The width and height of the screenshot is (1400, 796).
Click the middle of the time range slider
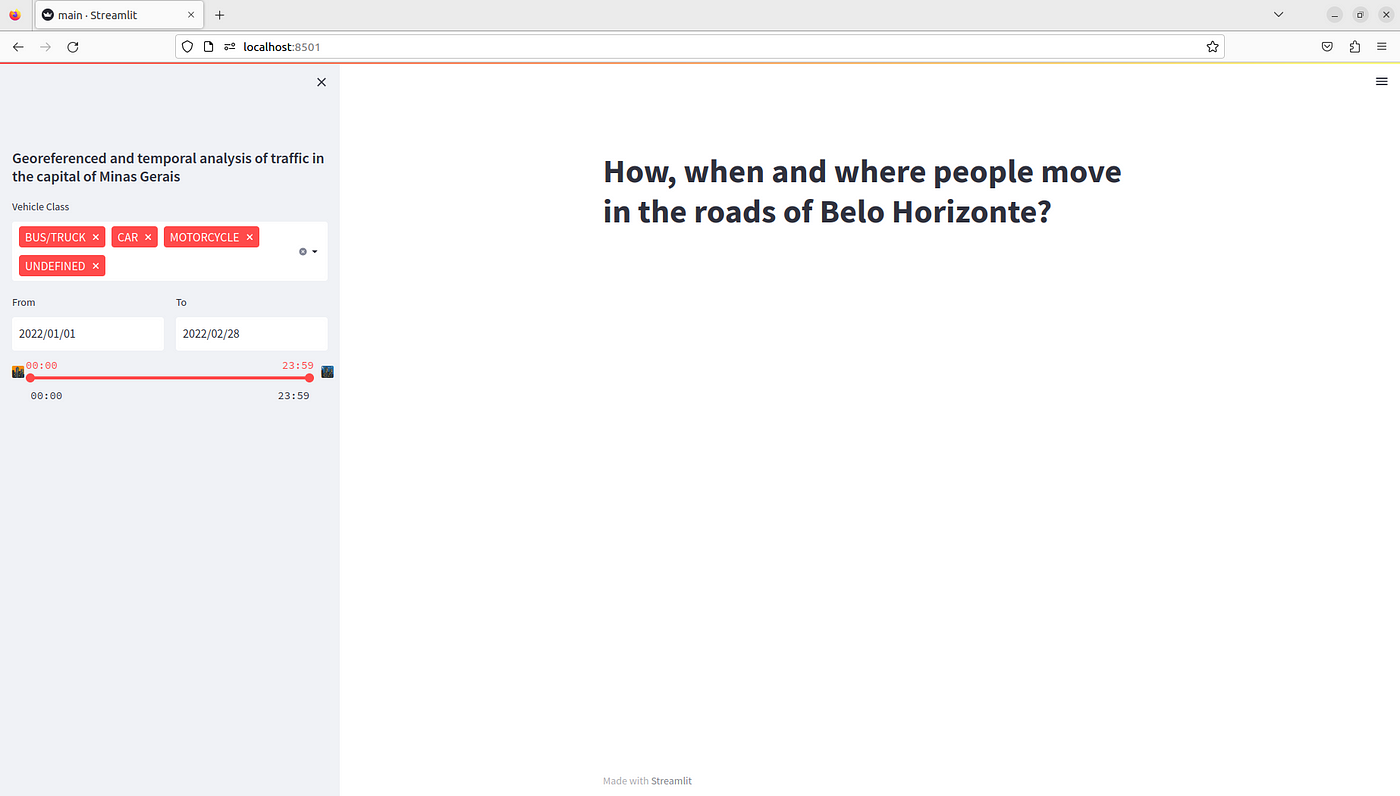point(170,378)
